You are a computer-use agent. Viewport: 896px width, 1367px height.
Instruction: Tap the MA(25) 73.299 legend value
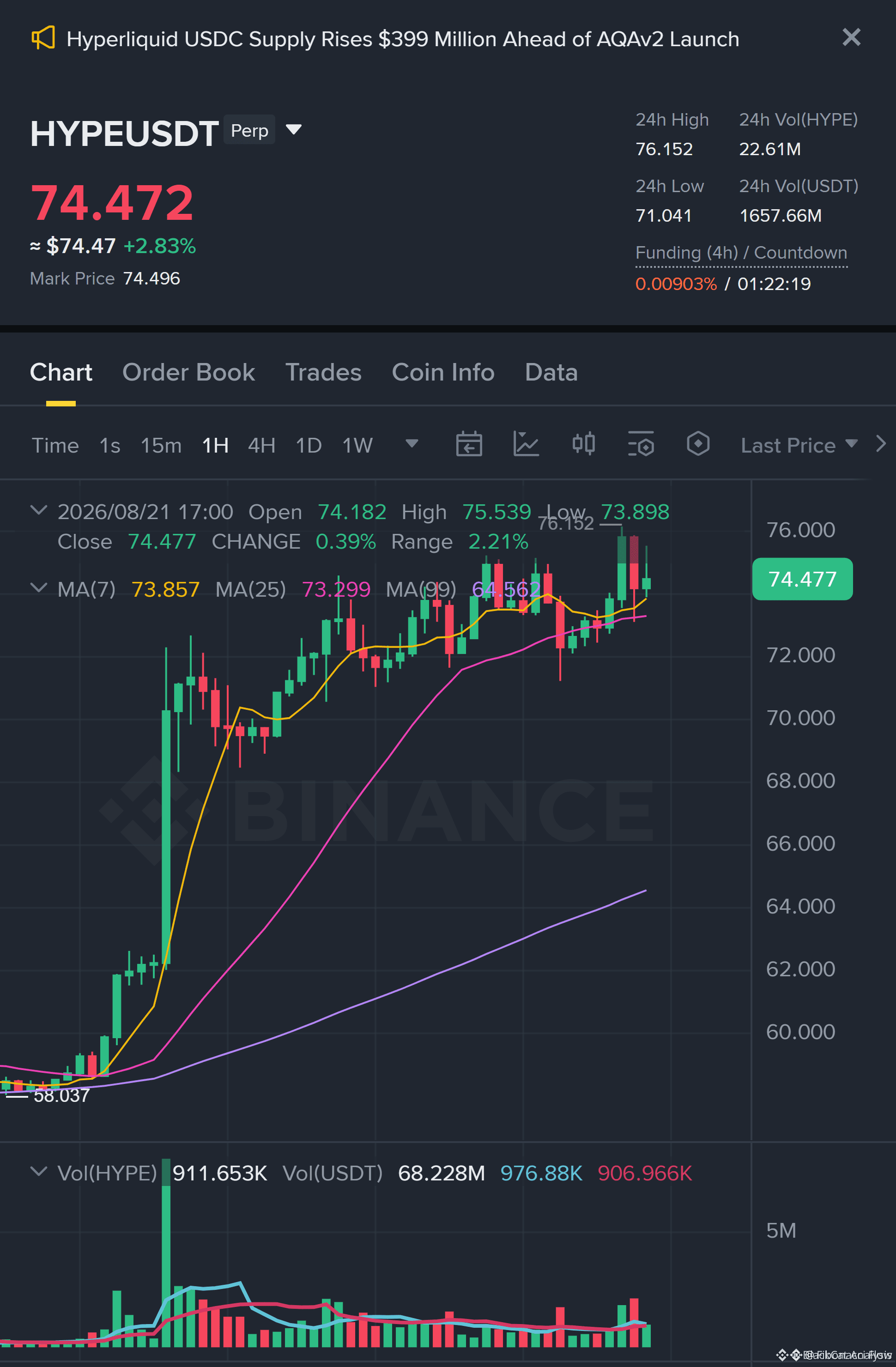[336, 589]
